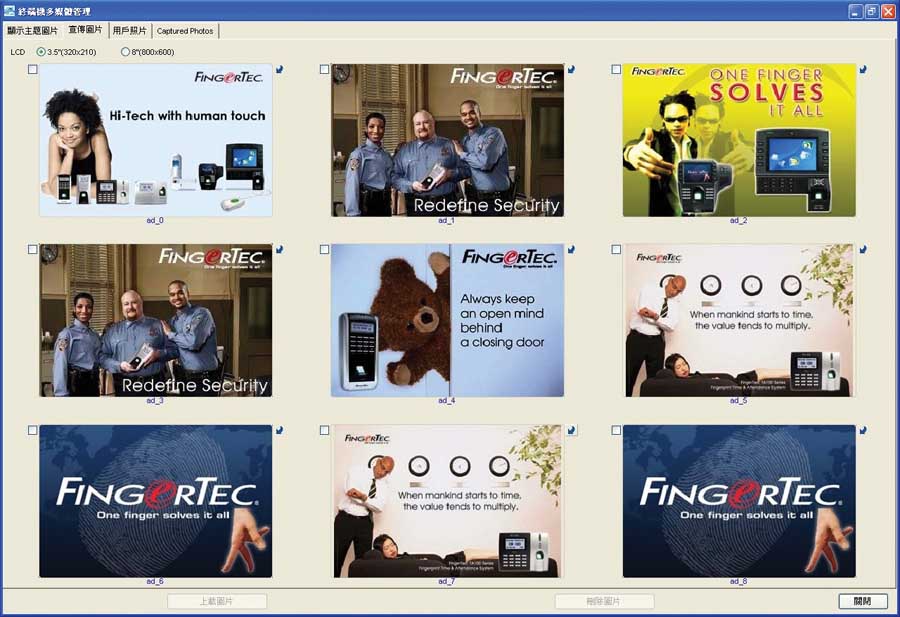Click the ad_8 caption label

pos(739,581)
